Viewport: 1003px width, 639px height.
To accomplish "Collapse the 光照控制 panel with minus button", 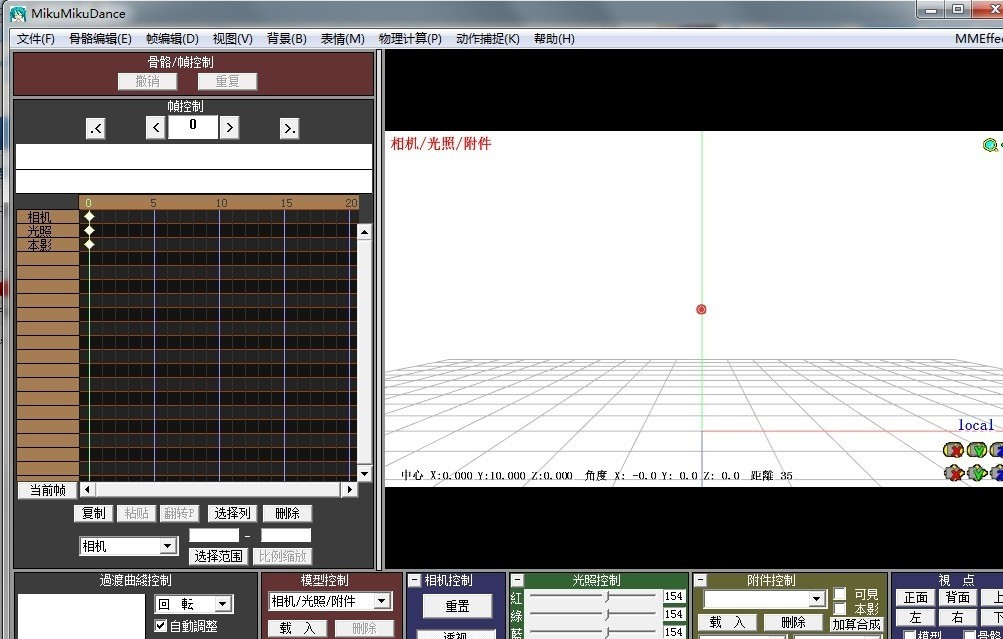I will (x=517, y=580).
